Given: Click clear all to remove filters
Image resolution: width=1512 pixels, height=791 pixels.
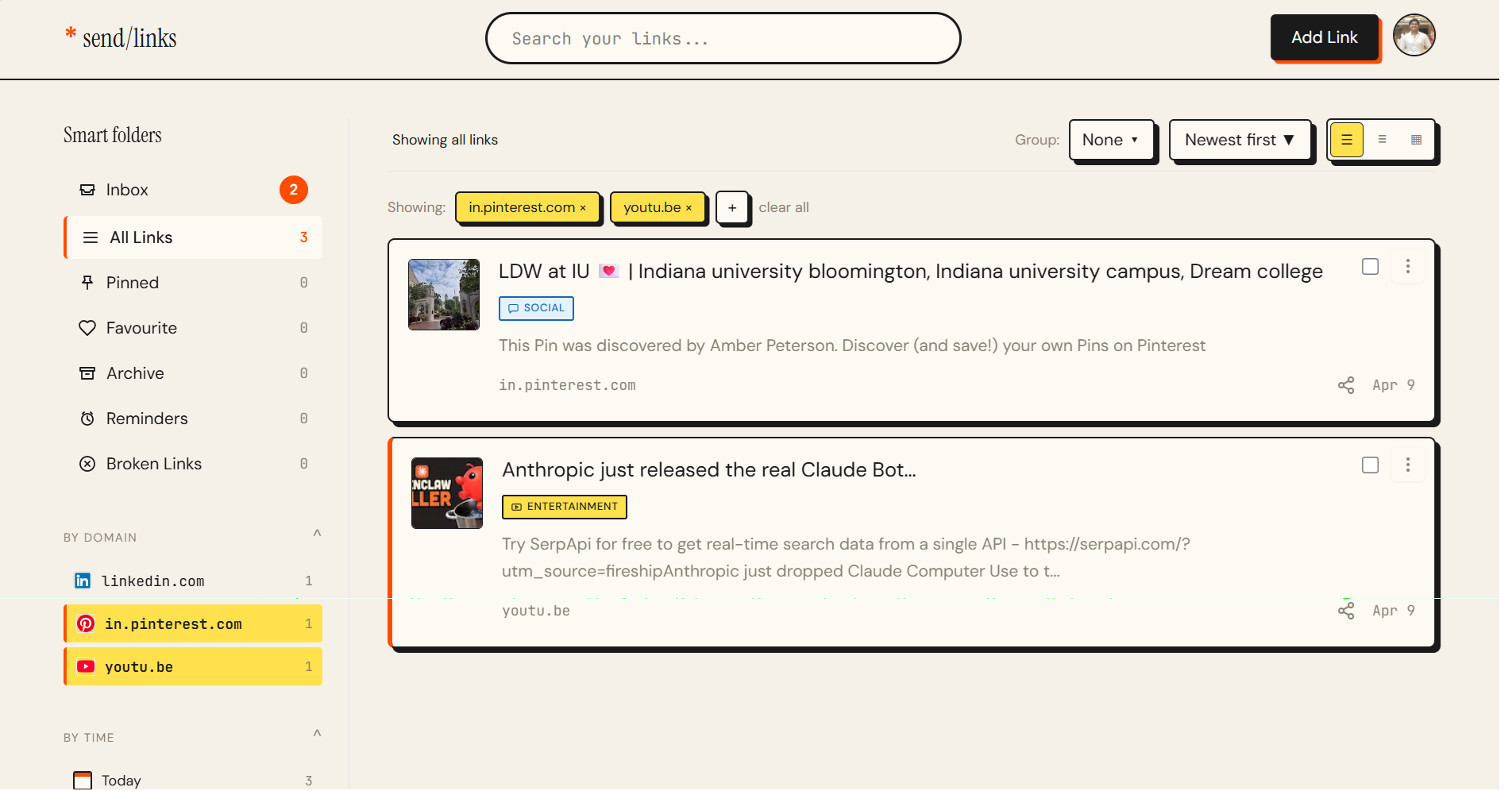Looking at the screenshot, I should 784,207.
